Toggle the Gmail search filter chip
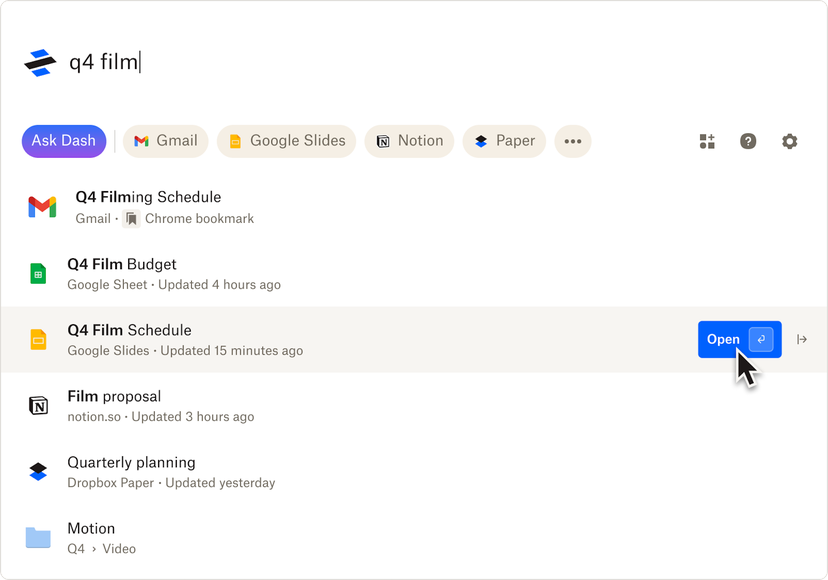 click(x=165, y=141)
